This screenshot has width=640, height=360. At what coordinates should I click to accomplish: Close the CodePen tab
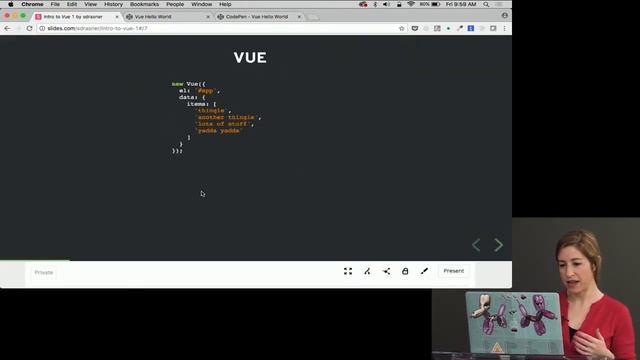pos(299,17)
